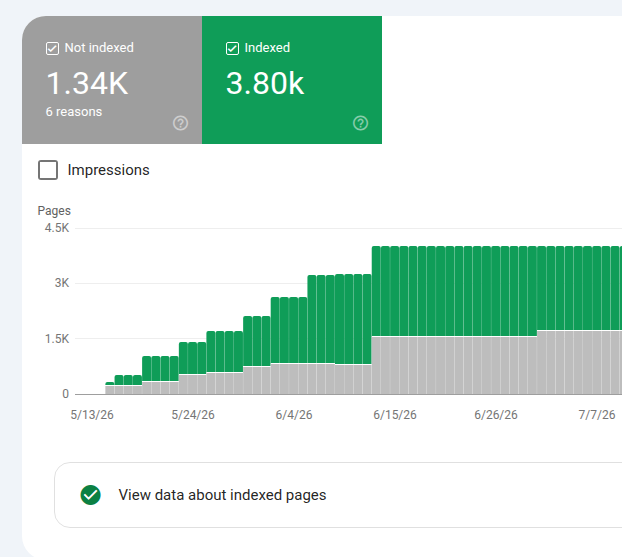Click the 1.5K axis label
Viewport: 622px width, 557px height.
(x=57, y=338)
